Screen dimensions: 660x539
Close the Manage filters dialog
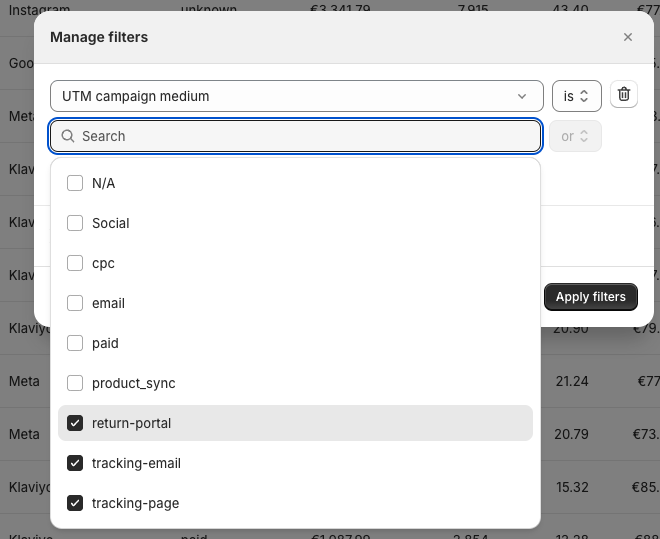[x=628, y=37]
